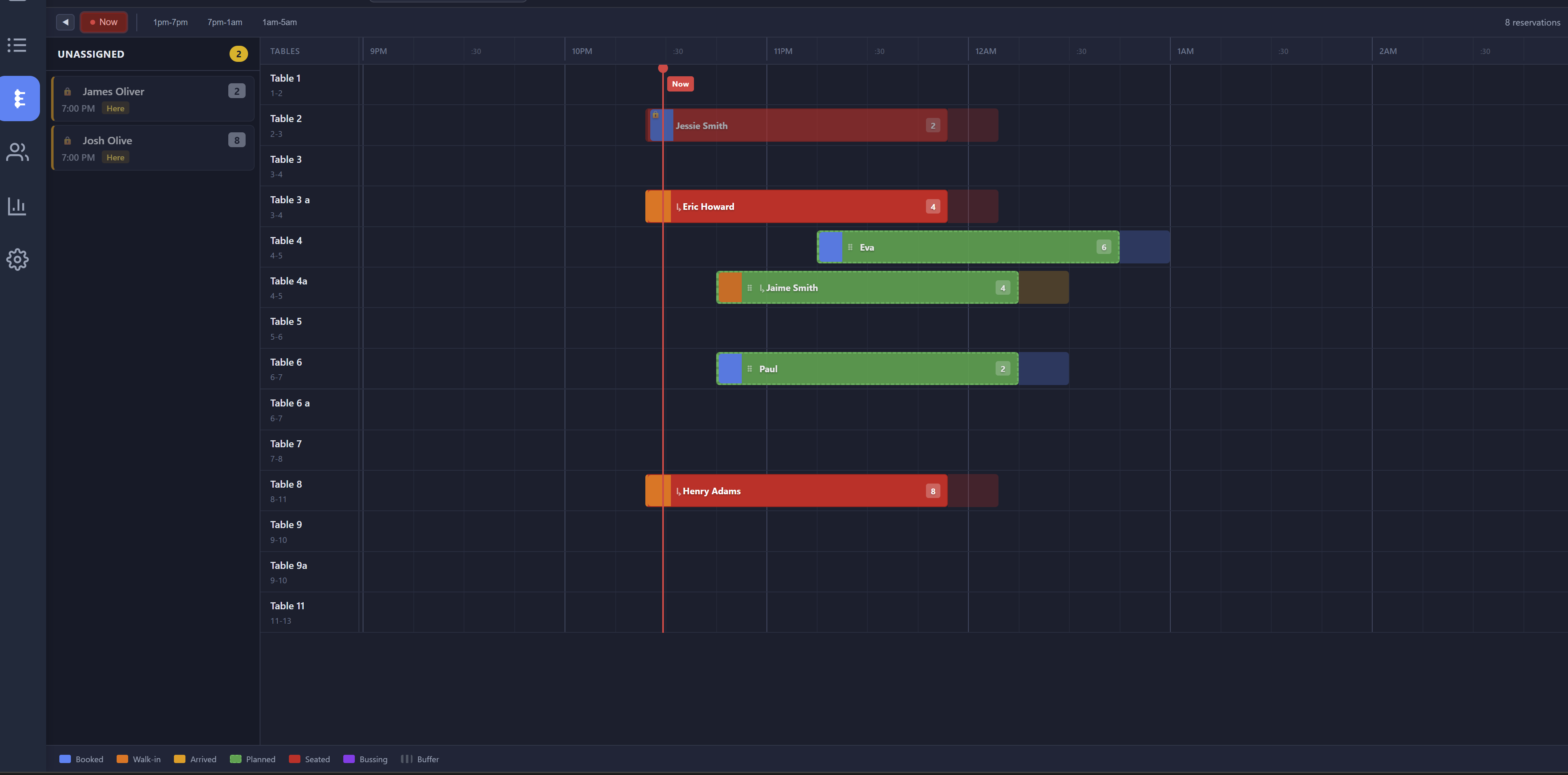Click the red Now timeline marker label
The height and width of the screenshot is (775, 1568).
click(680, 84)
